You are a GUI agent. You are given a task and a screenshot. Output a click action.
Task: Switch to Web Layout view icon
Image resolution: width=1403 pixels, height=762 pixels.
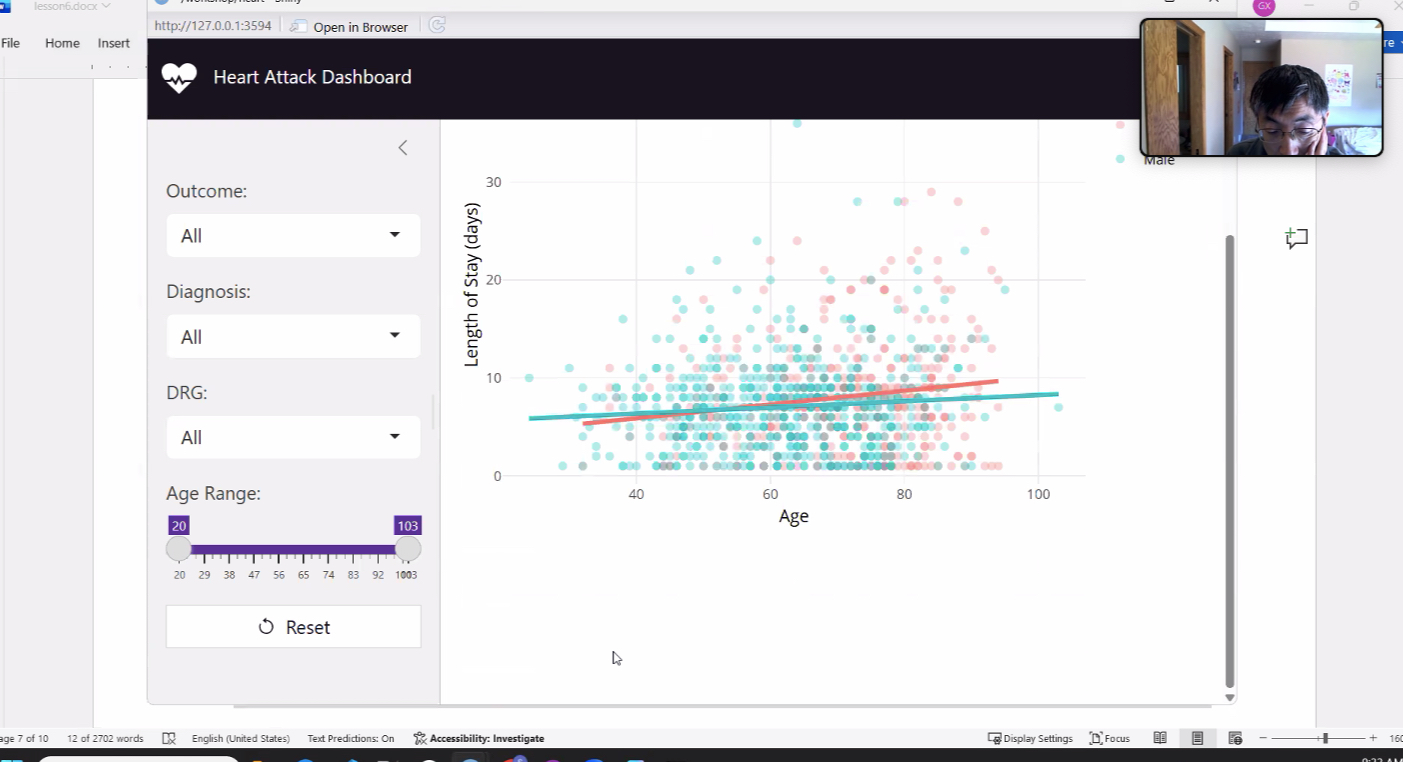click(1234, 738)
